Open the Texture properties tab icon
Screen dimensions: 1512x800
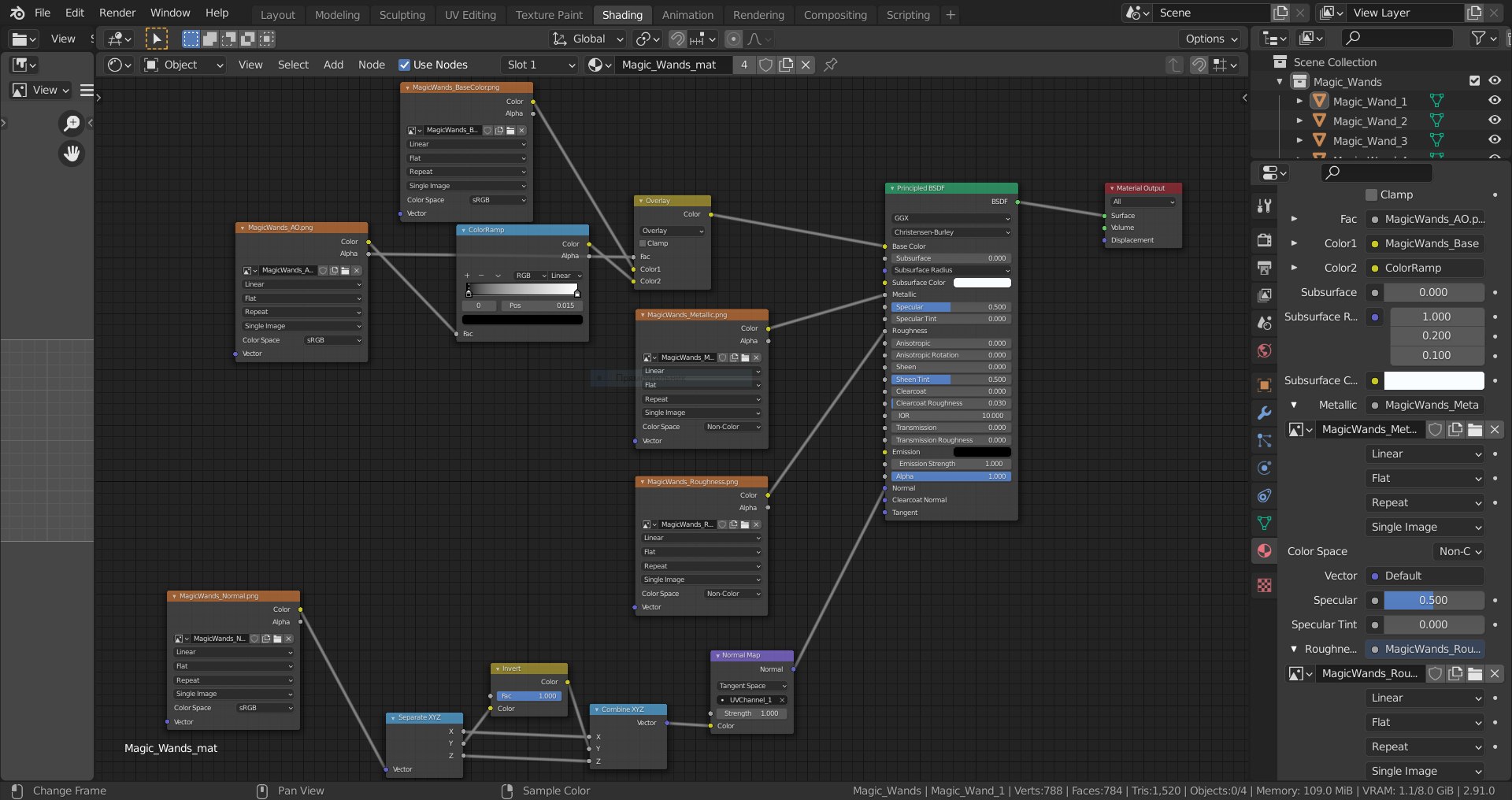1264,585
